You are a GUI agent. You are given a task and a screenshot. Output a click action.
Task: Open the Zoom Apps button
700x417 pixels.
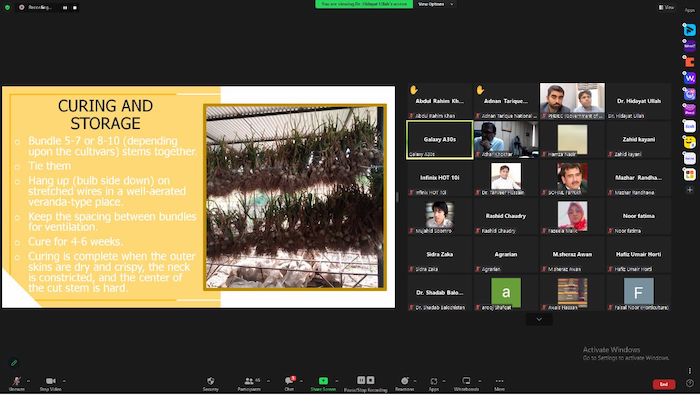pyautogui.click(x=435, y=383)
